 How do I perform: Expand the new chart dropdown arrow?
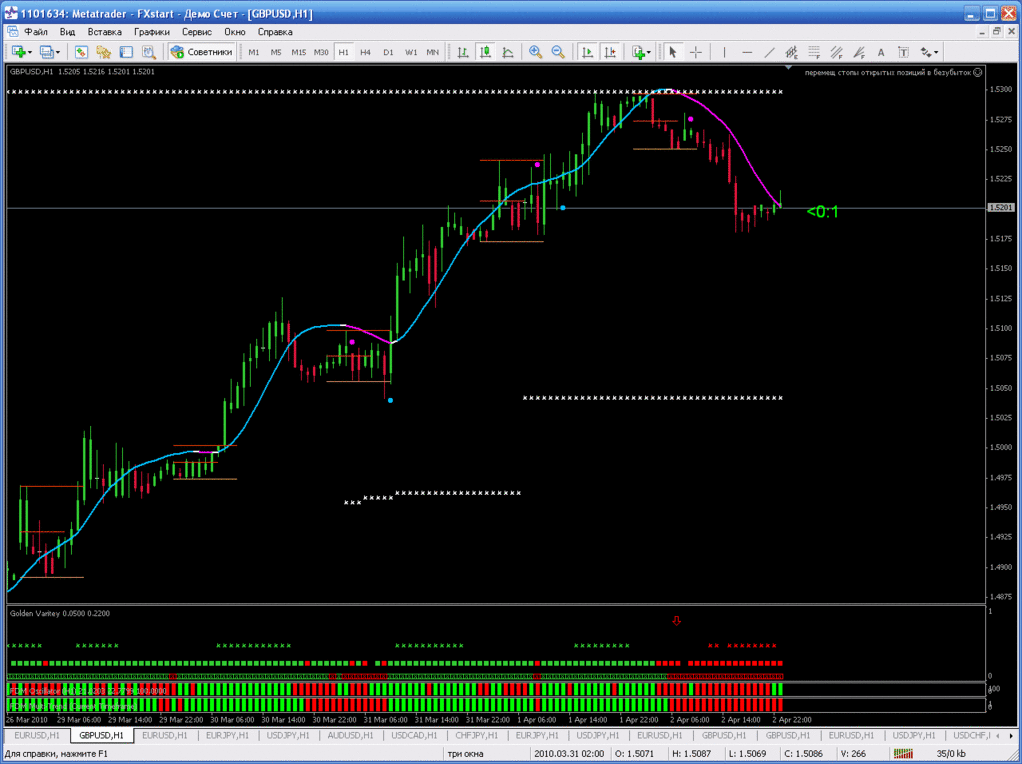(29, 52)
